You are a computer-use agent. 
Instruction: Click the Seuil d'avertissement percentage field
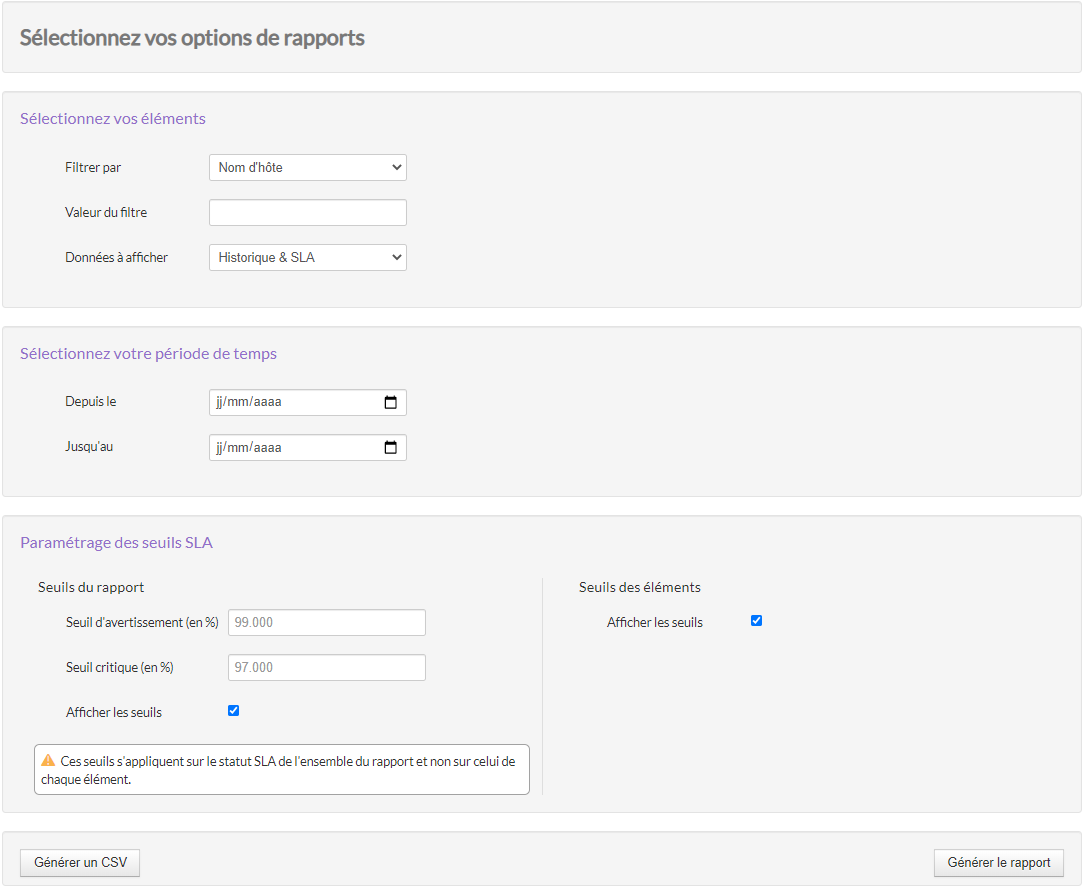click(x=326, y=623)
